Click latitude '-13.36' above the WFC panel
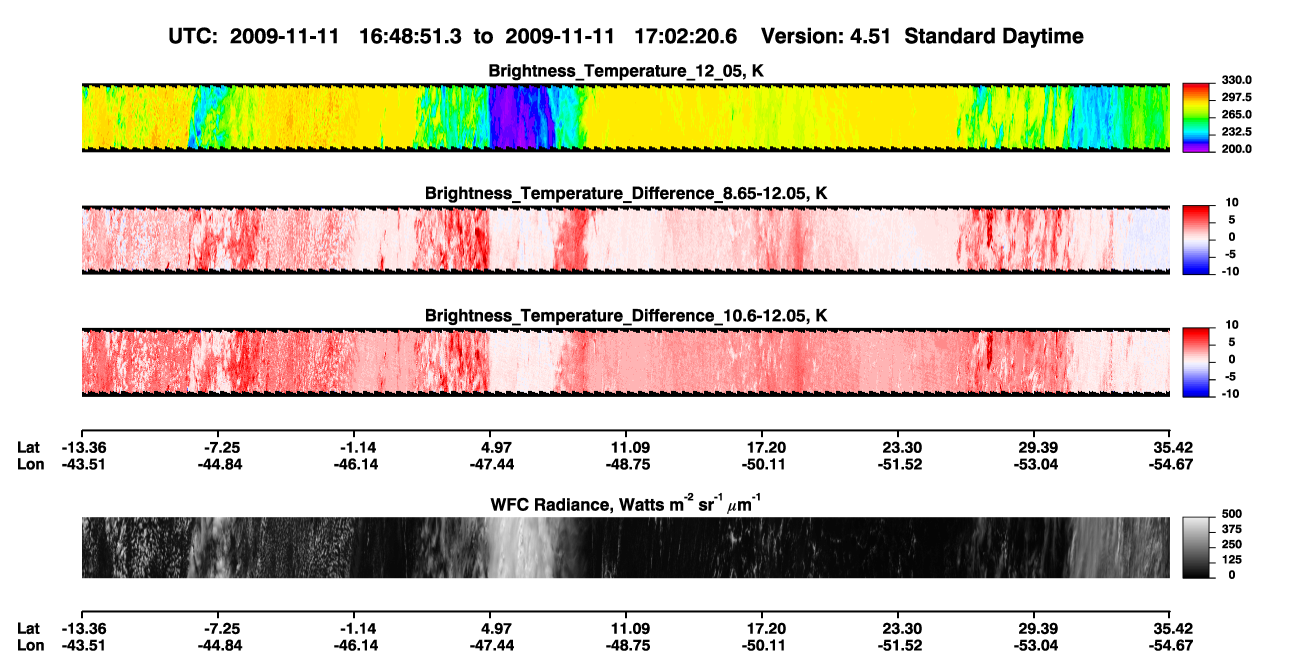The height and width of the screenshot is (667, 1300). point(84,447)
